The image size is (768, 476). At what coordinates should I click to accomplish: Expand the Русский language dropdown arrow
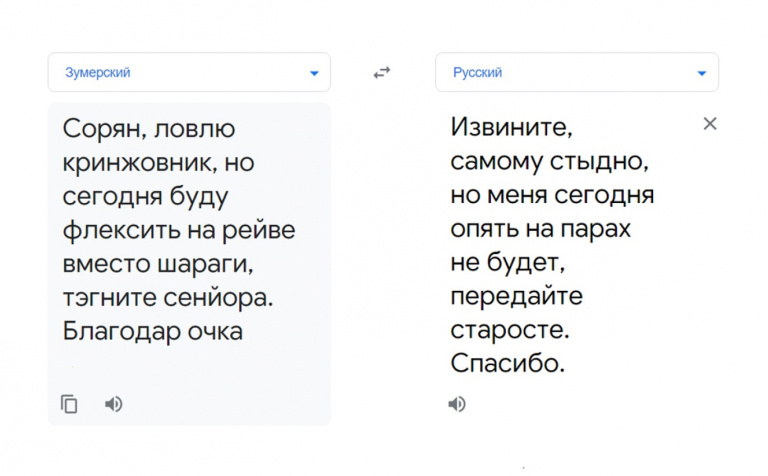[702, 73]
